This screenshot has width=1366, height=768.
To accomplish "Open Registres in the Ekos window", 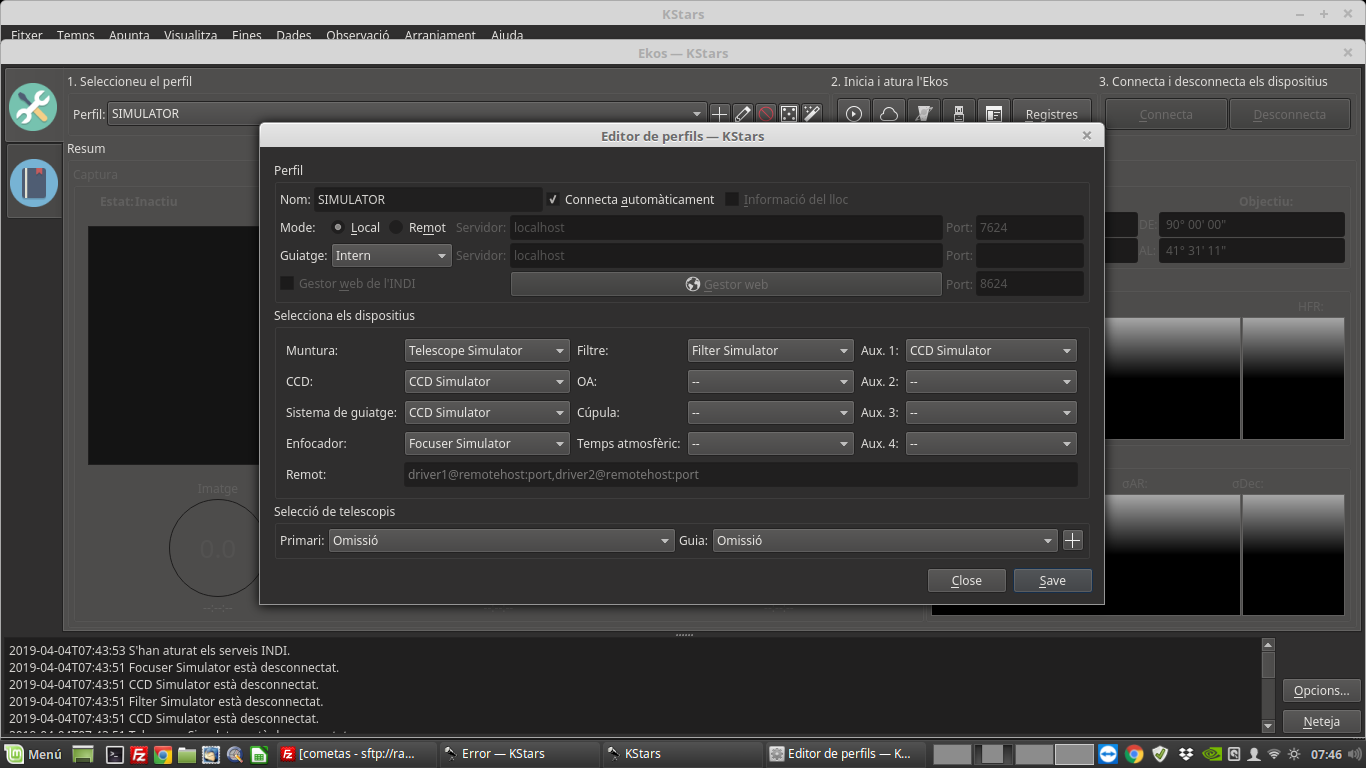I will coord(1052,114).
